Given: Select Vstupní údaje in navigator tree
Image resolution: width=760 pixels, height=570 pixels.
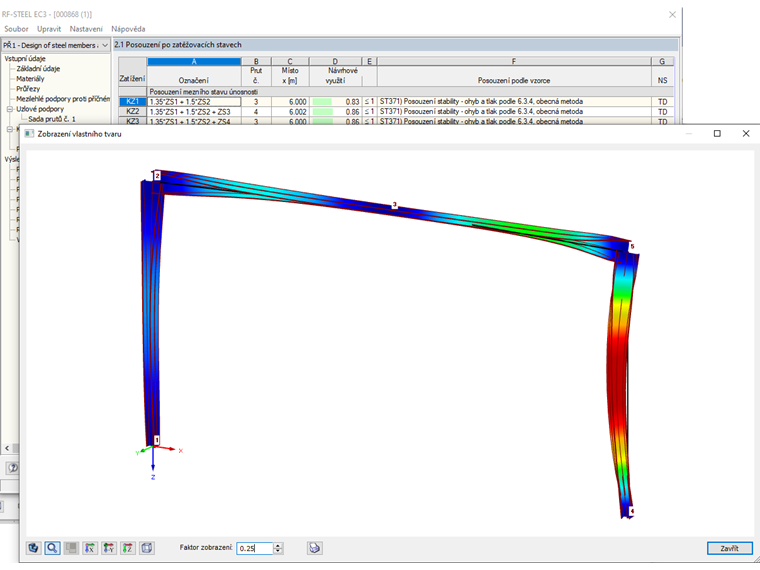Looking at the screenshot, I should (25, 59).
